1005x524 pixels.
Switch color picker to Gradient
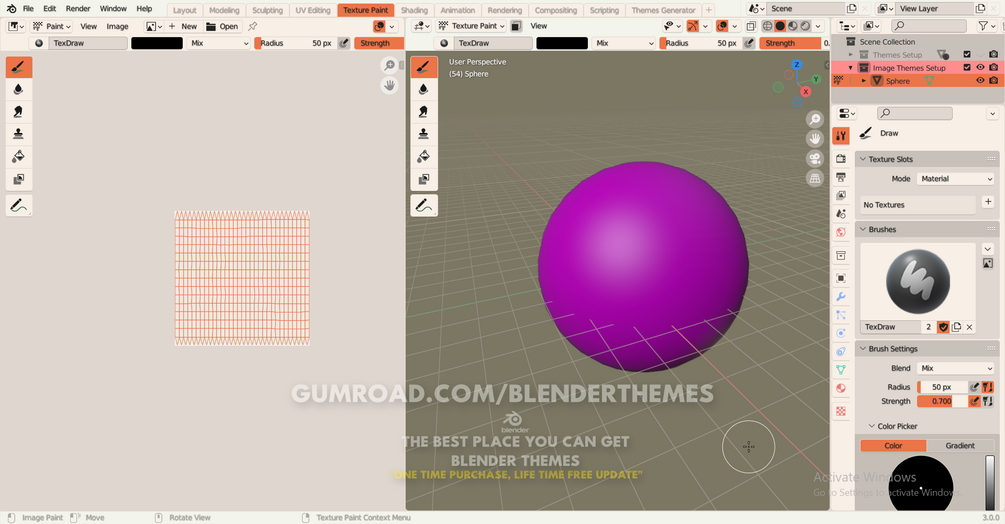960,446
